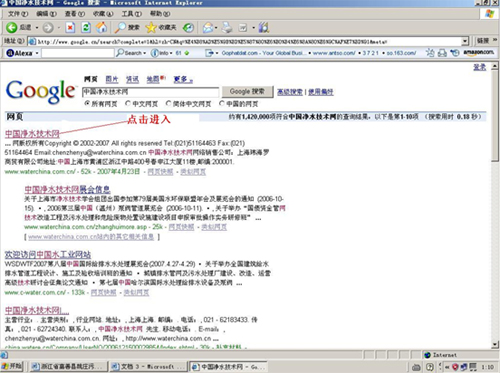Click in the Alexa toolbar search field
The width and height of the screenshot is (500, 373).
78,53
